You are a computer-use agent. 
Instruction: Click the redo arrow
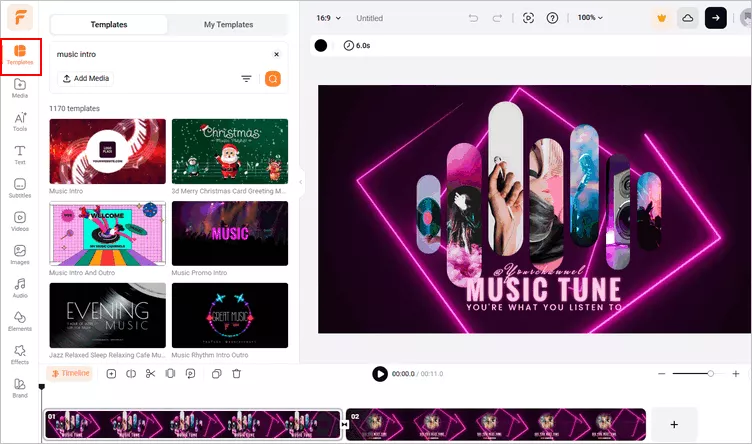(497, 18)
